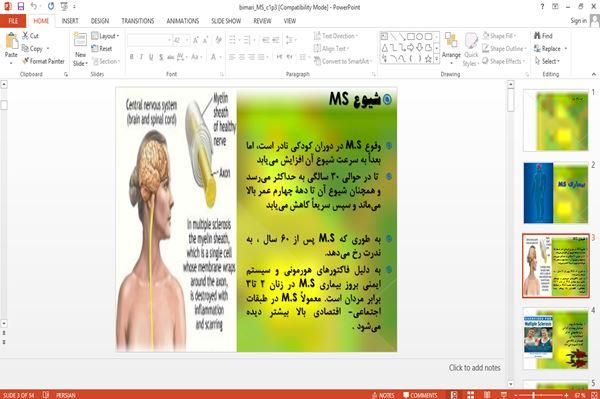600x399 pixels.
Task: Increase font size
Action: click(x=196, y=40)
